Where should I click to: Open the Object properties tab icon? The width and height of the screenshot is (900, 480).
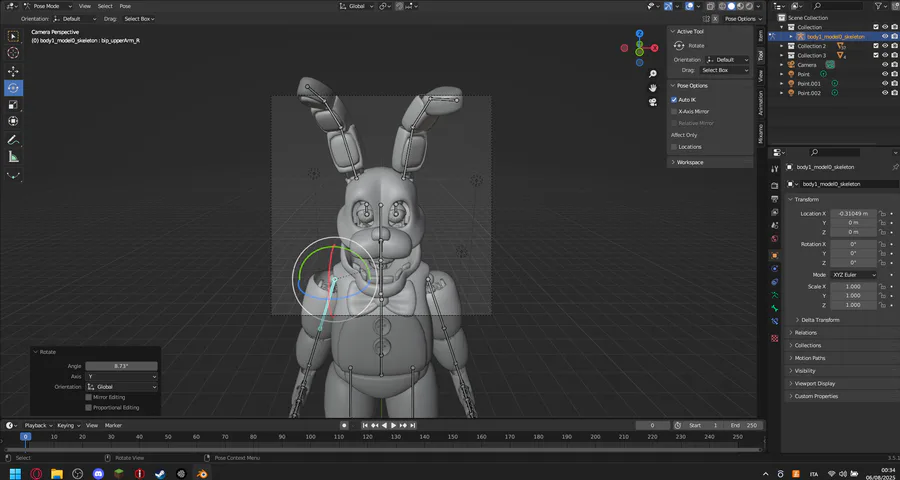tap(774, 255)
